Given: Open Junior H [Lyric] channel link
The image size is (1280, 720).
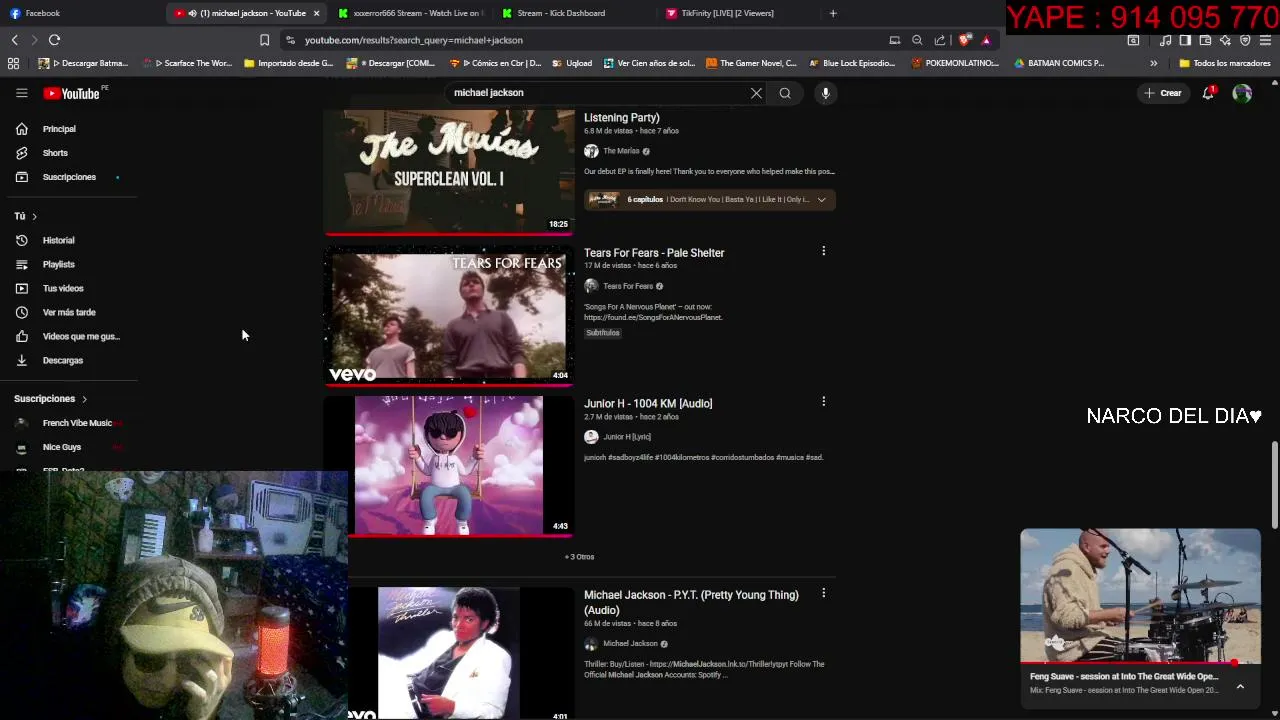Looking at the screenshot, I should click(x=627, y=437).
